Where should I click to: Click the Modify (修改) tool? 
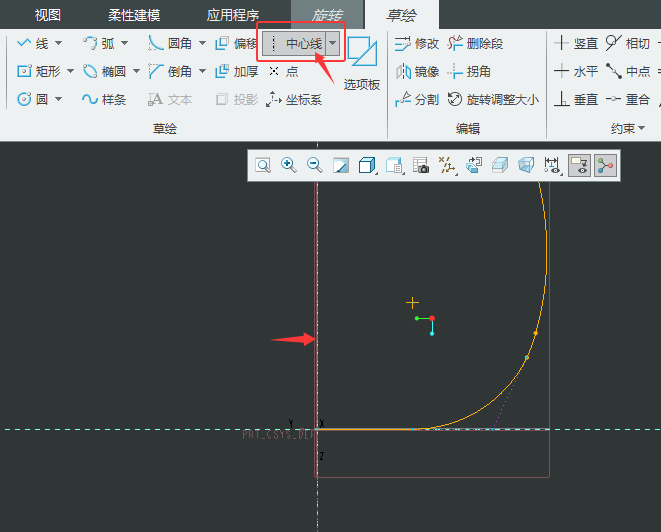click(x=416, y=43)
